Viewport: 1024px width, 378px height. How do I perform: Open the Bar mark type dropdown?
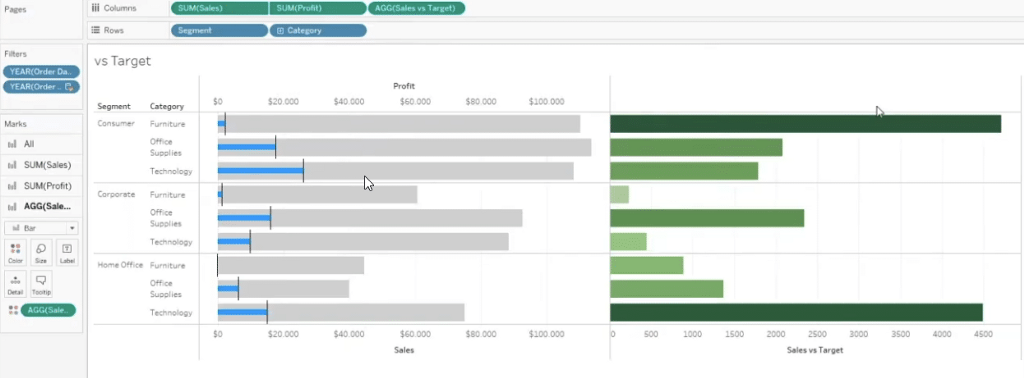pos(41,228)
